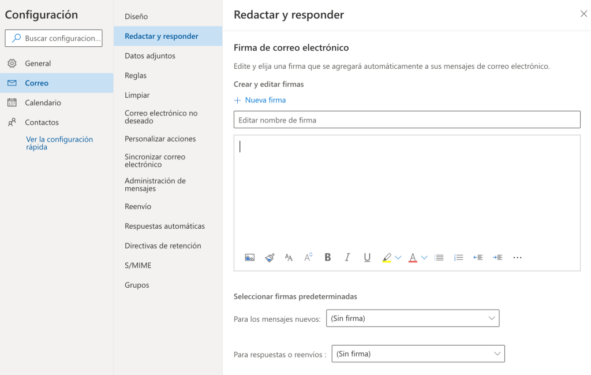The image size is (591, 375).
Task: Click the General gear icon
Action: point(12,63)
